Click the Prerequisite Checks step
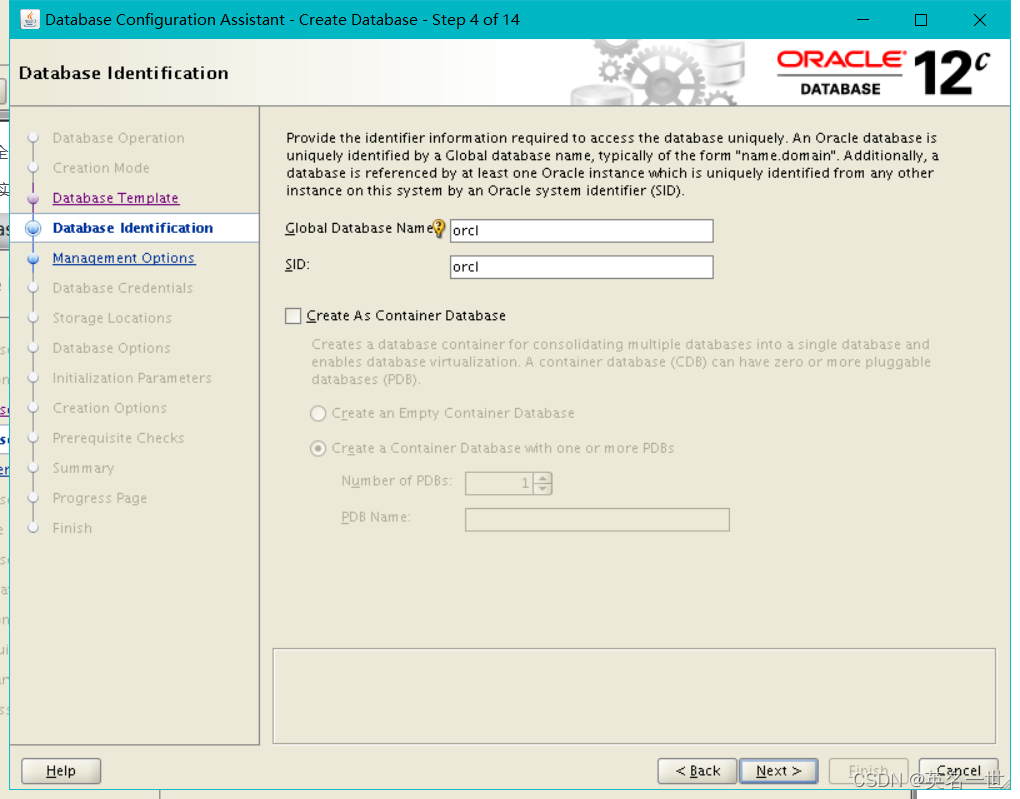1020x799 pixels. [118, 437]
